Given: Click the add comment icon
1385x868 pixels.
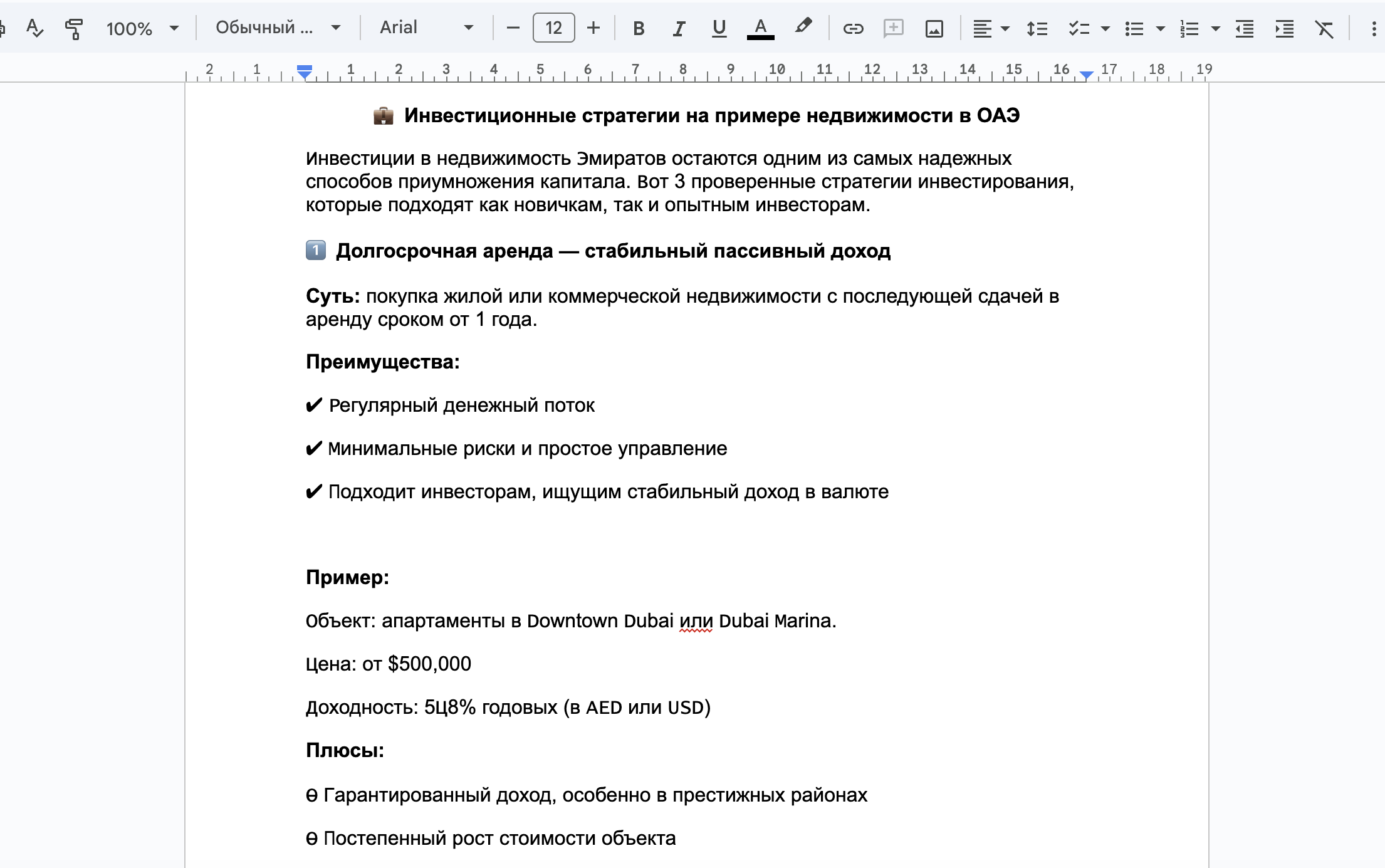Looking at the screenshot, I should pyautogui.click(x=893, y=28).
